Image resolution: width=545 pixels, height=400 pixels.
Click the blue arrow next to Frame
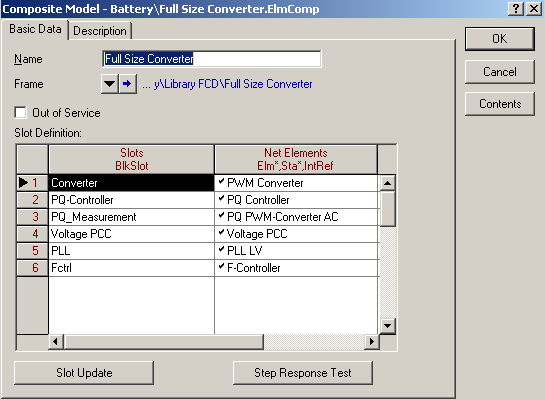127,84
